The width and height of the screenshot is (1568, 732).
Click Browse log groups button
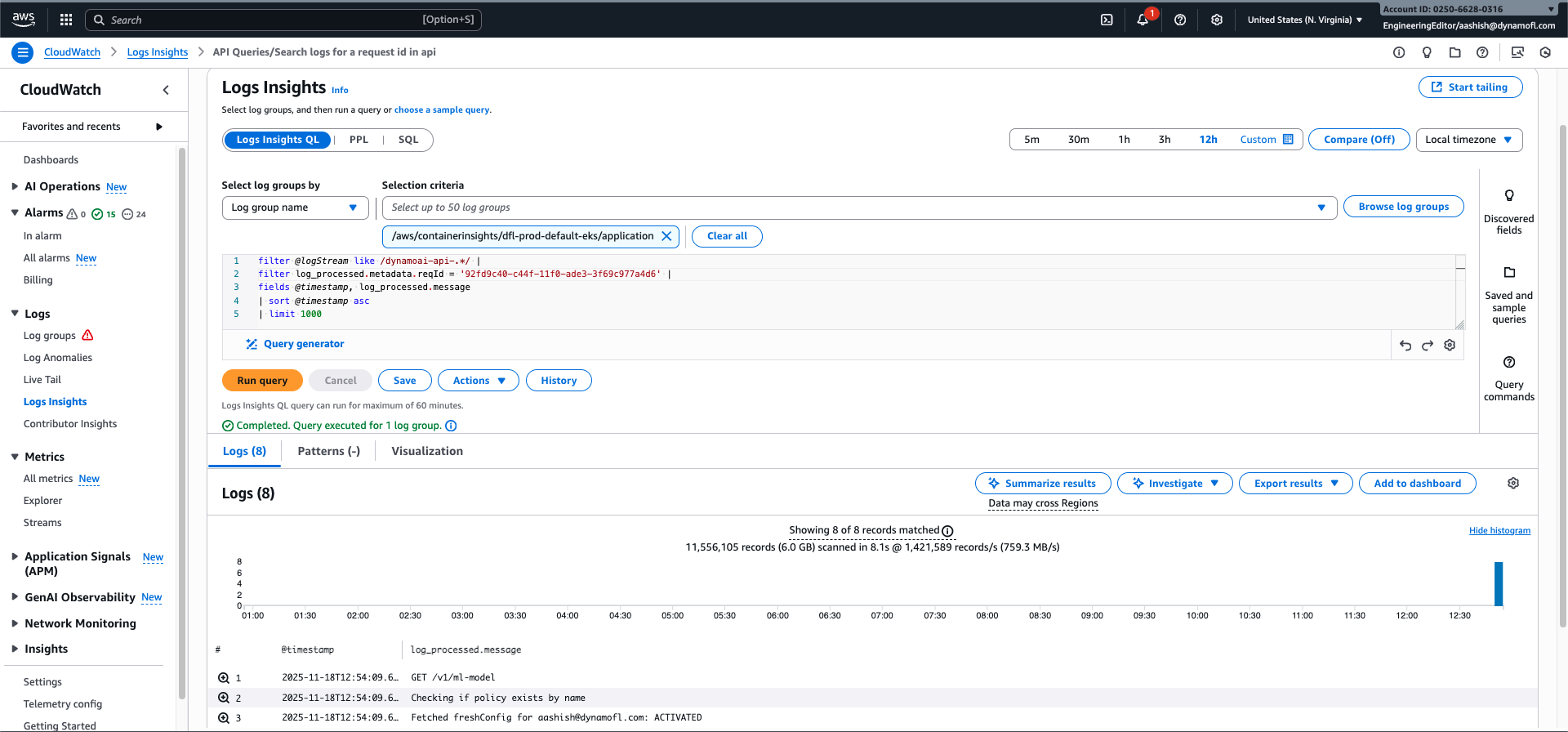coord(1404,207)
